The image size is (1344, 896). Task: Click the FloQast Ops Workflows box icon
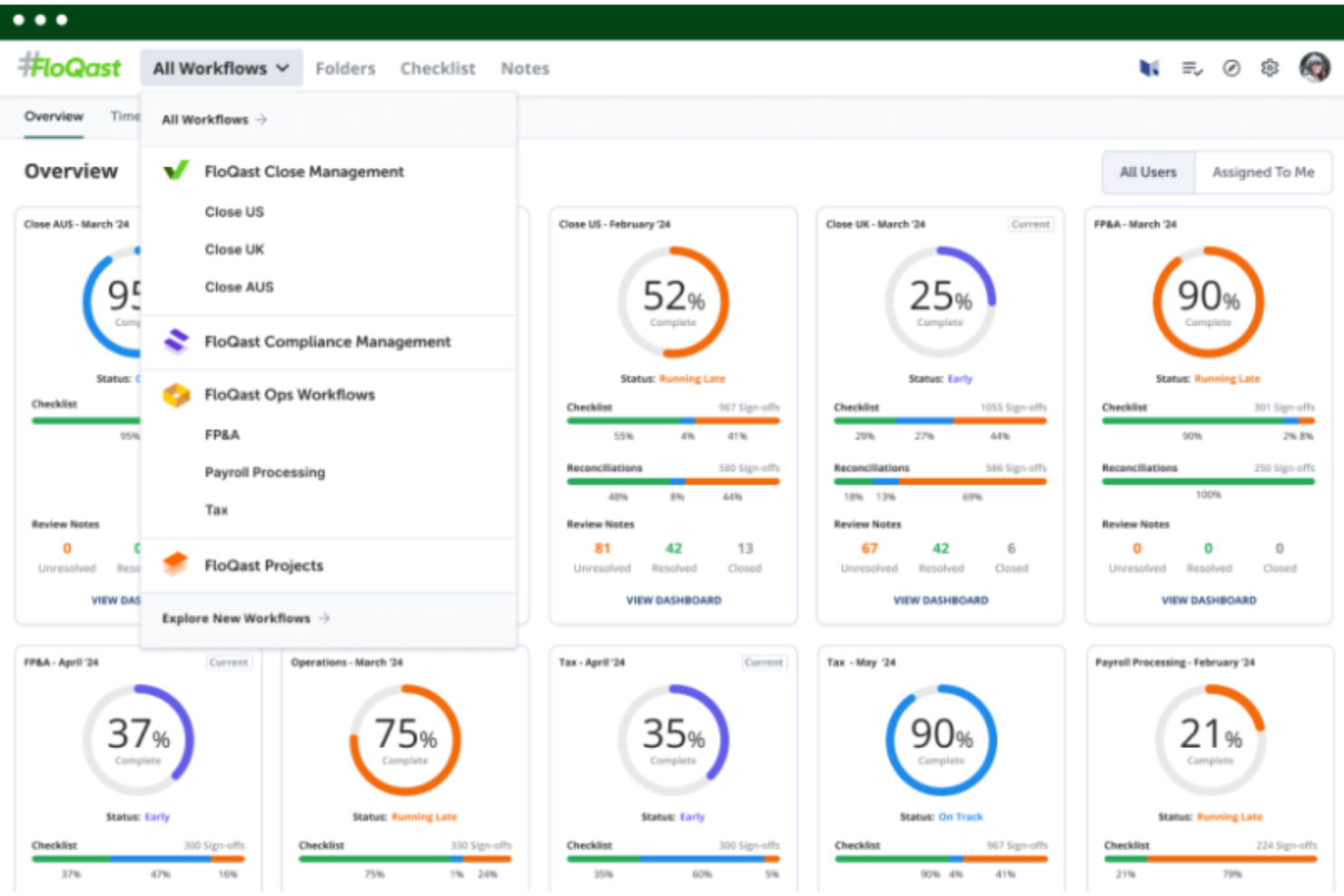(176, 394)
